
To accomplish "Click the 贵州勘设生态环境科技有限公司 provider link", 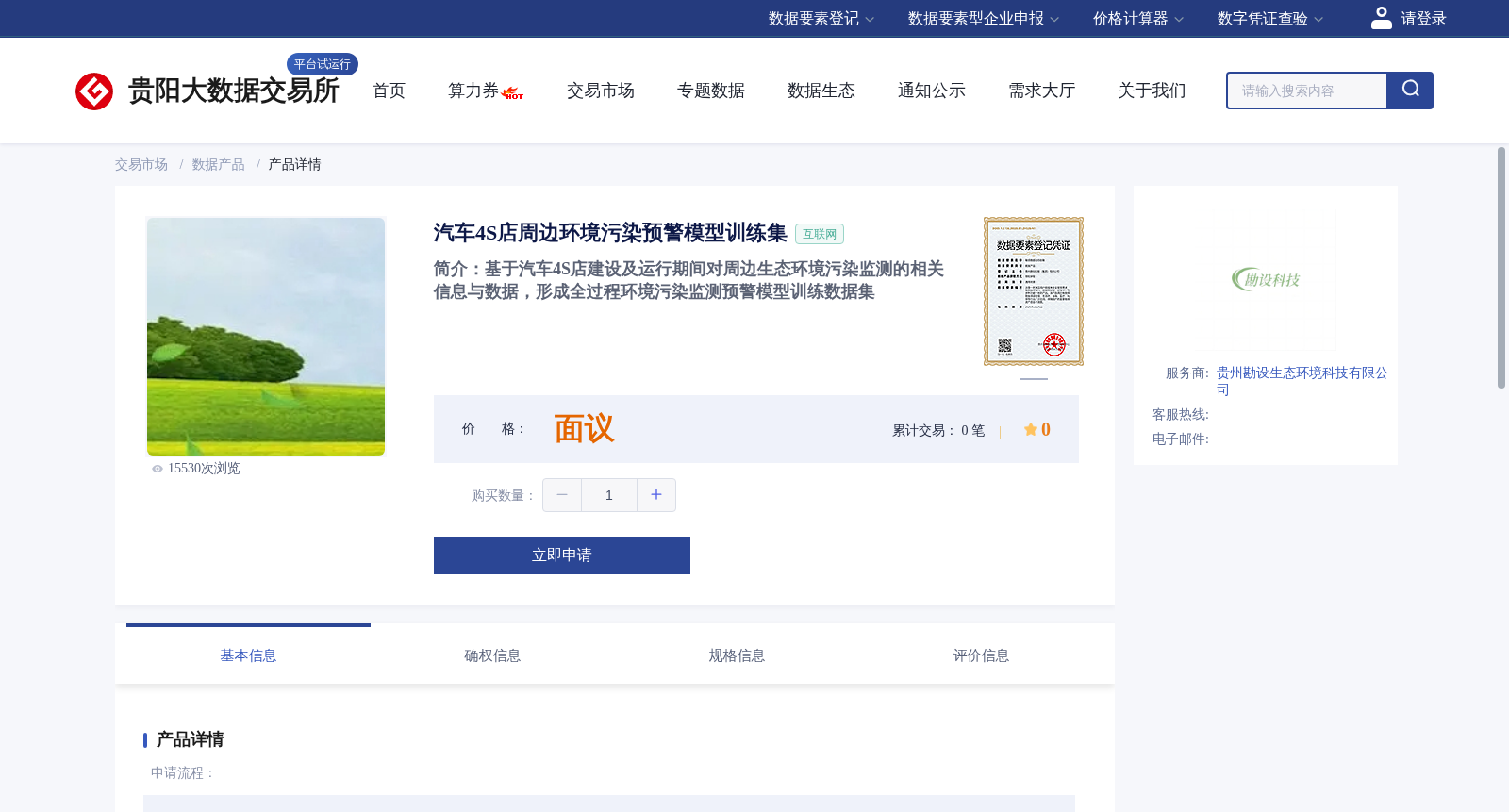I will (x=1302, y=381).
